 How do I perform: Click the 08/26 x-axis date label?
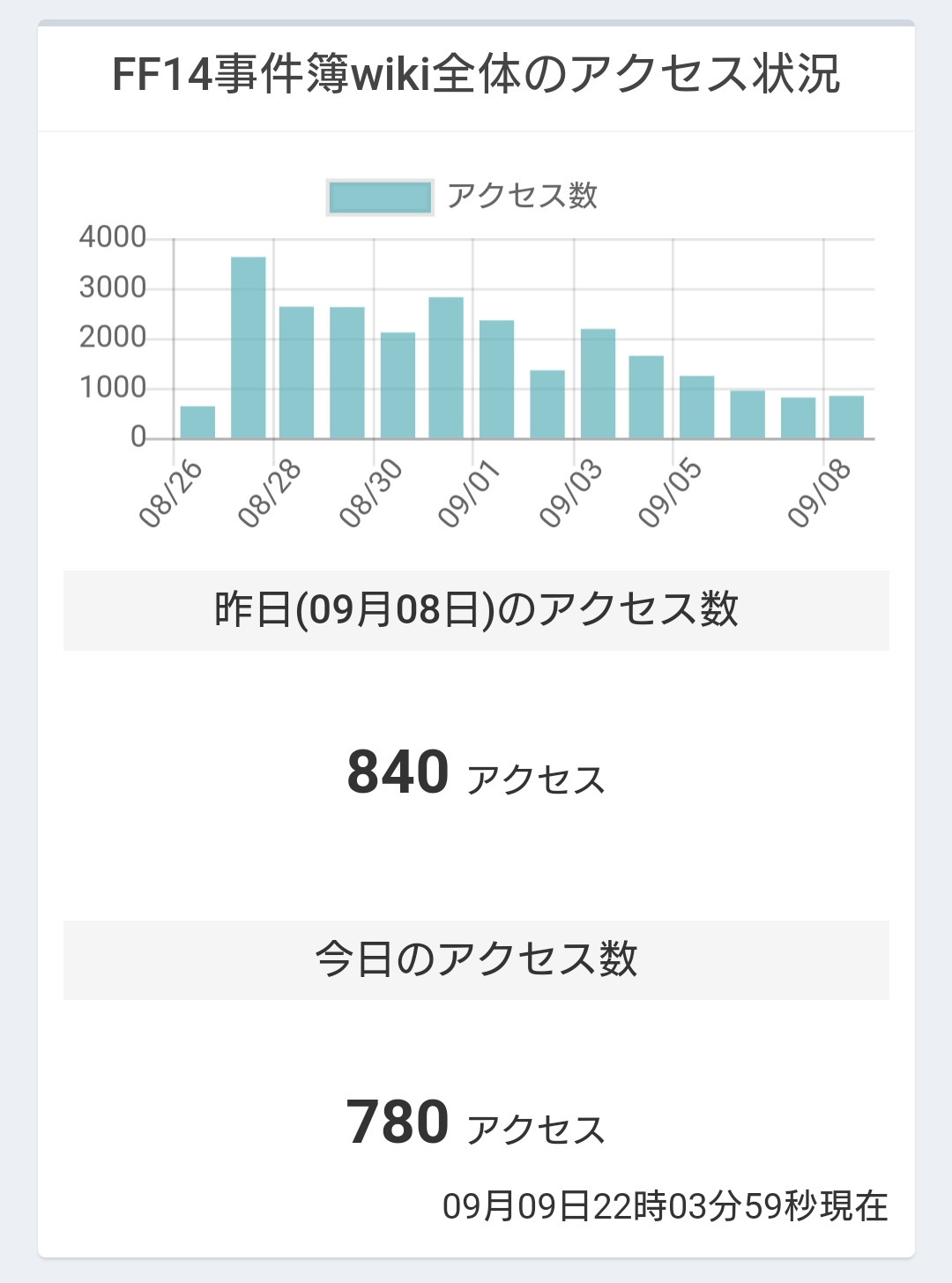click(x=172, y=494)
